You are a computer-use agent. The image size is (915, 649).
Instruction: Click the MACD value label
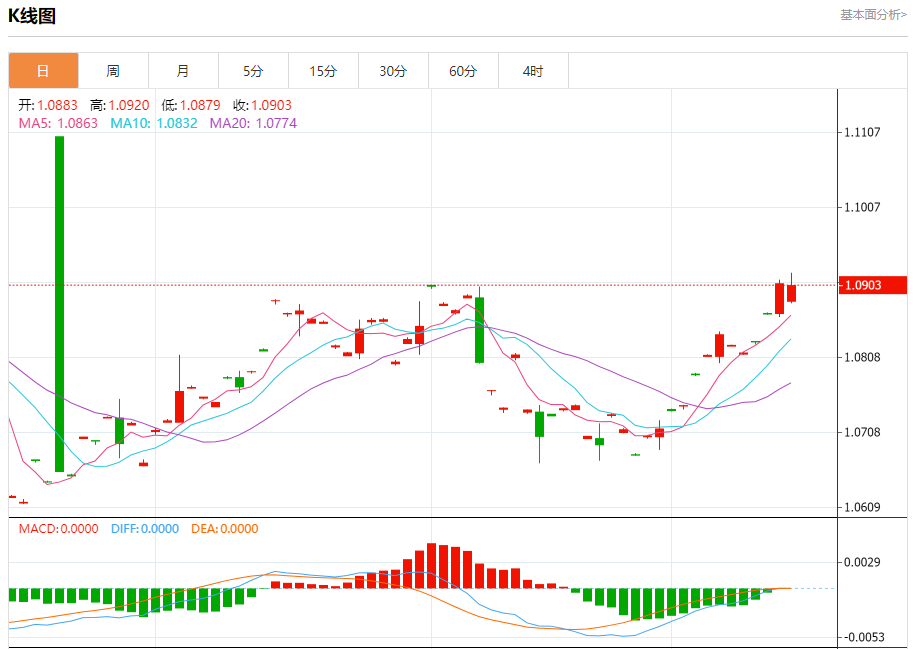click(x=58, y=529)
